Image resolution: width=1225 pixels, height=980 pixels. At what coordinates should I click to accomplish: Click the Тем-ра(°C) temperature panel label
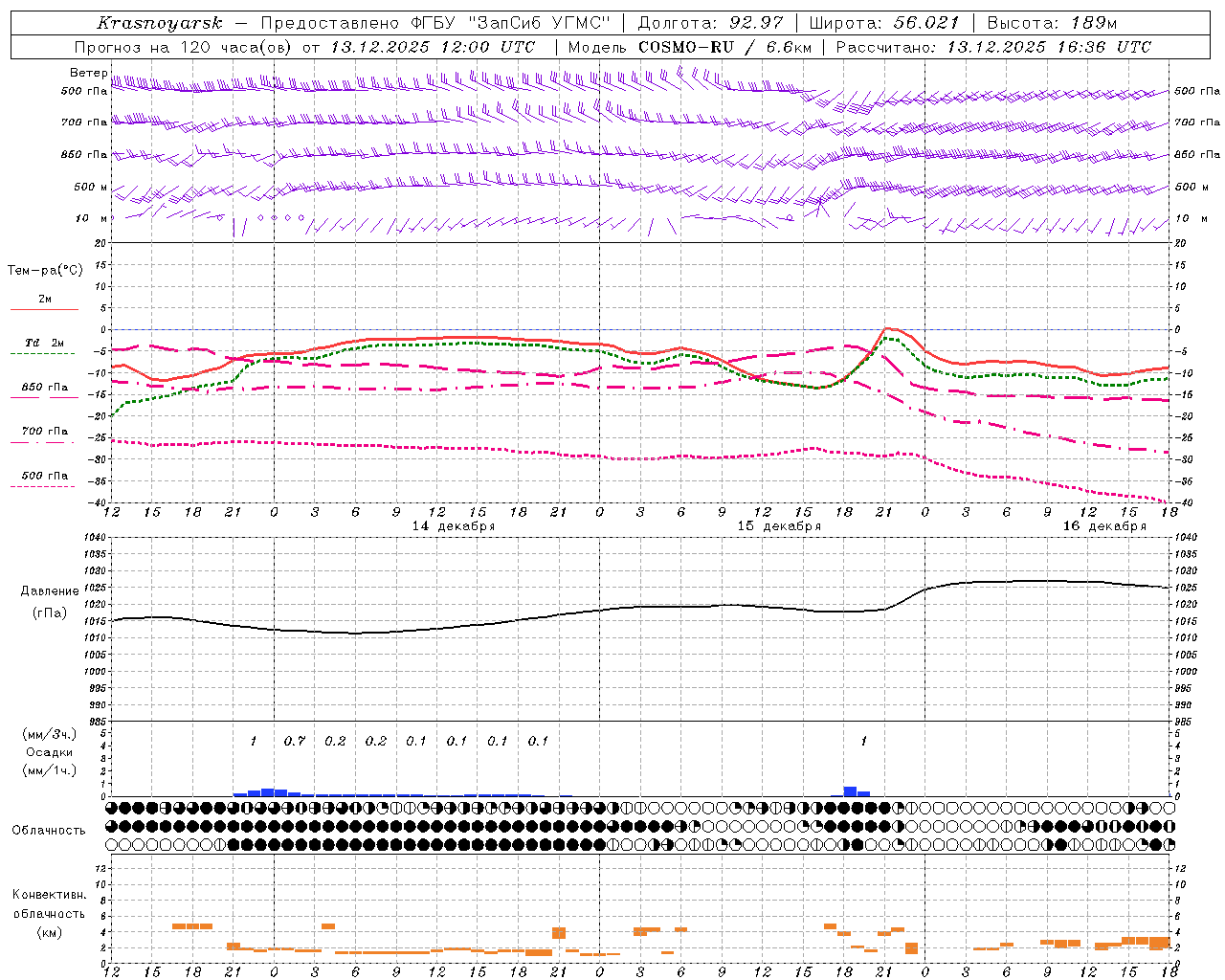pos(45,271)
